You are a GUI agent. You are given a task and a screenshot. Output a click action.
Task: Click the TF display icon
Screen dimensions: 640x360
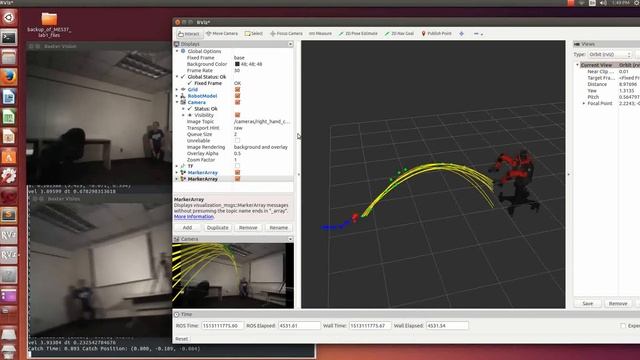tap(183, 166)
